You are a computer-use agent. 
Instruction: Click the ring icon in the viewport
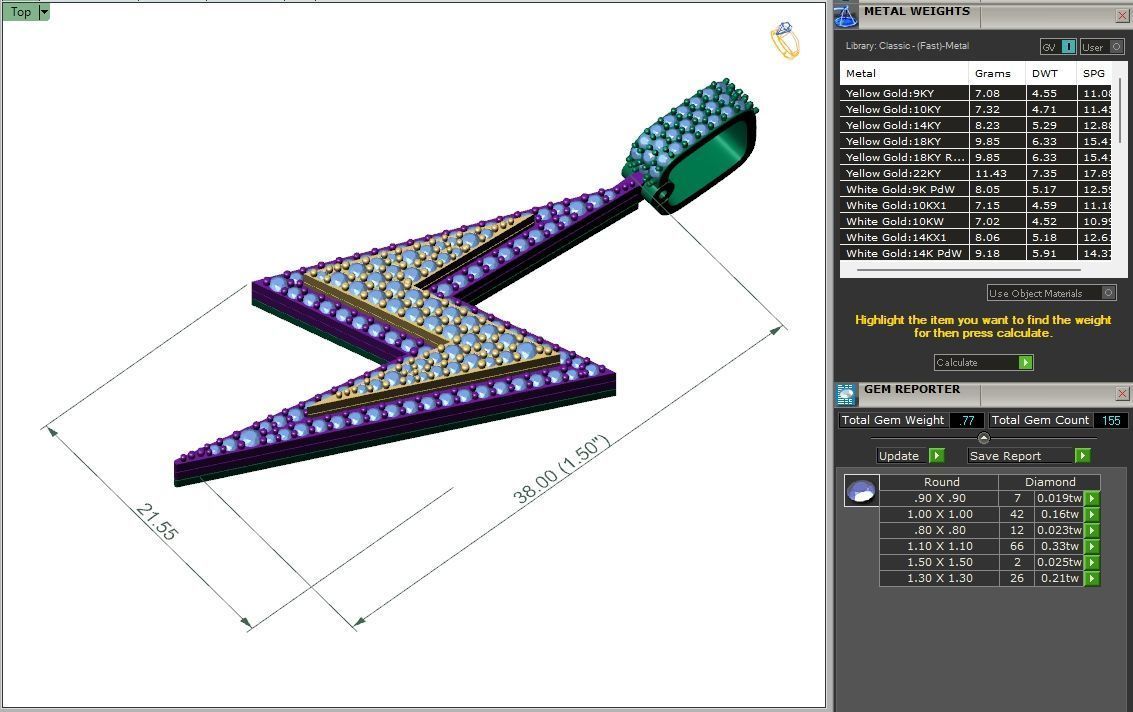785,40
